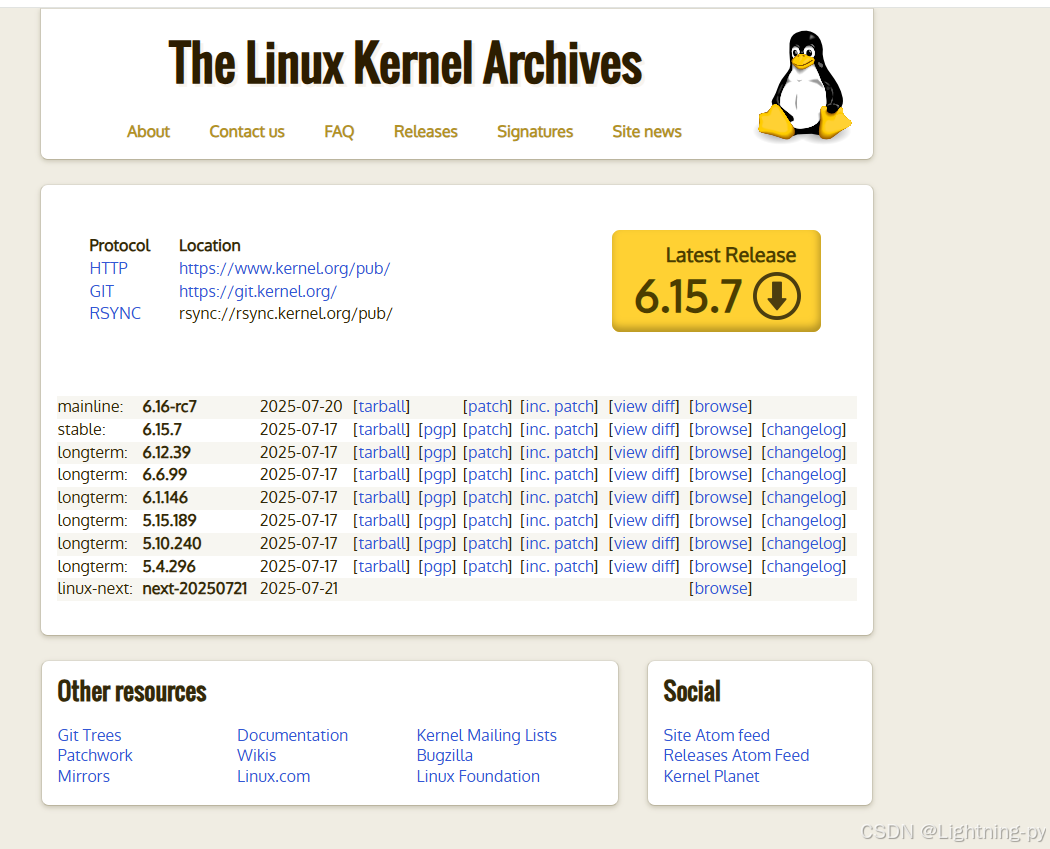Open the changelog for longterm 5.10.240
1050x849 pixels.
[804, 543]
